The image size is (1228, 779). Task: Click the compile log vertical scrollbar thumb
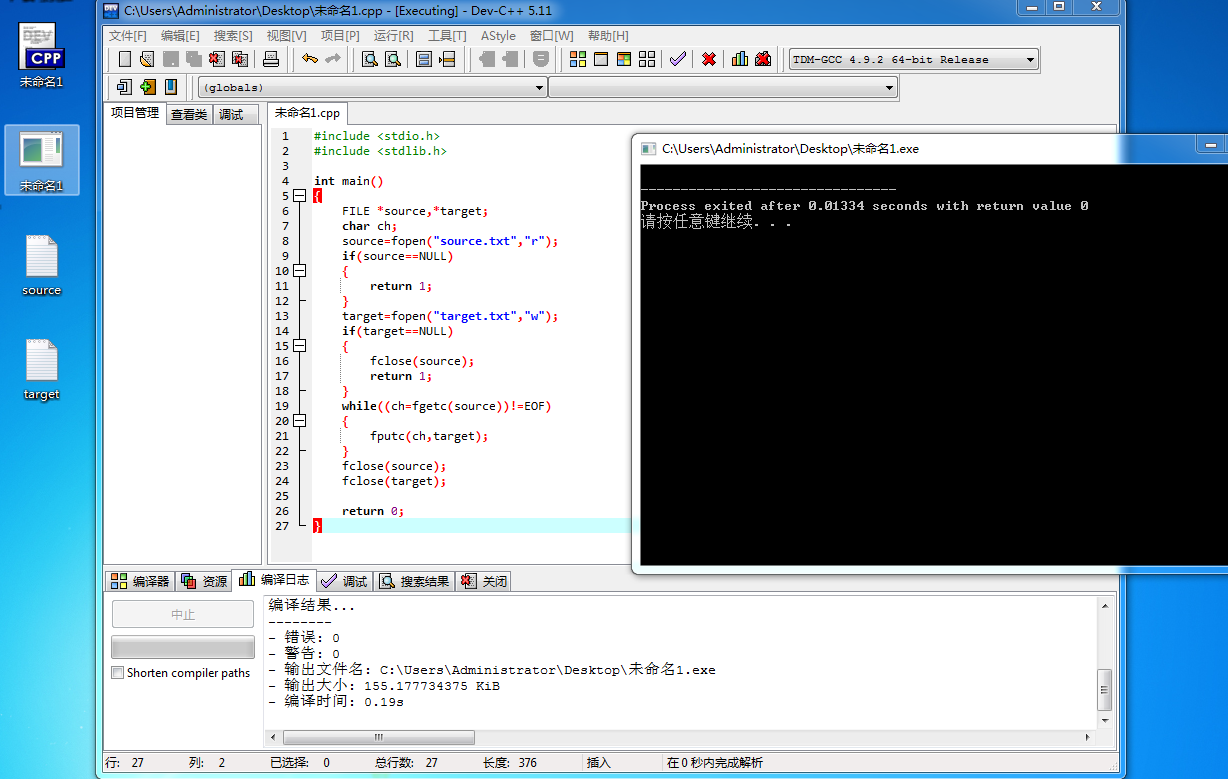coord(1104,688)
